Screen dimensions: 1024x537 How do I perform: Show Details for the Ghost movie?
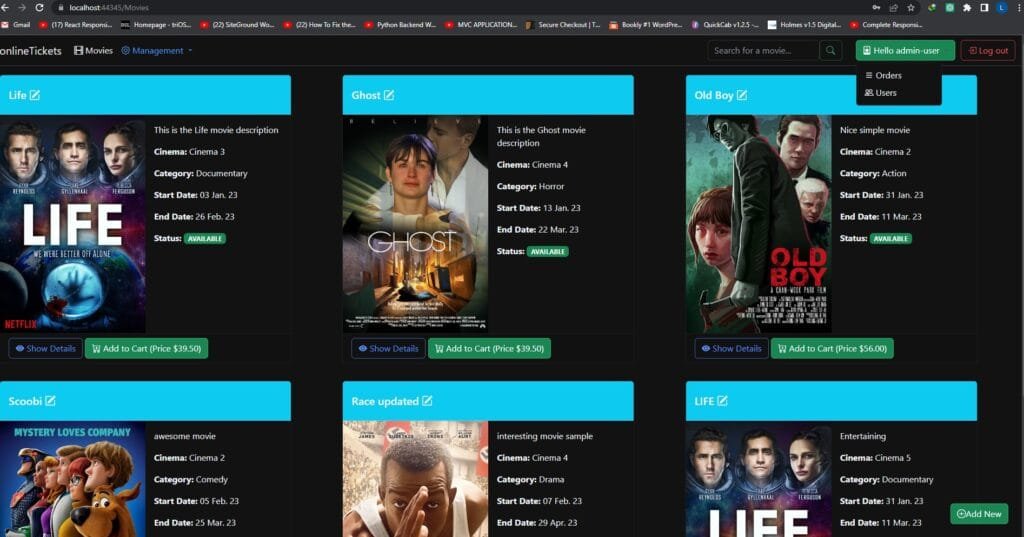point(388,349)
